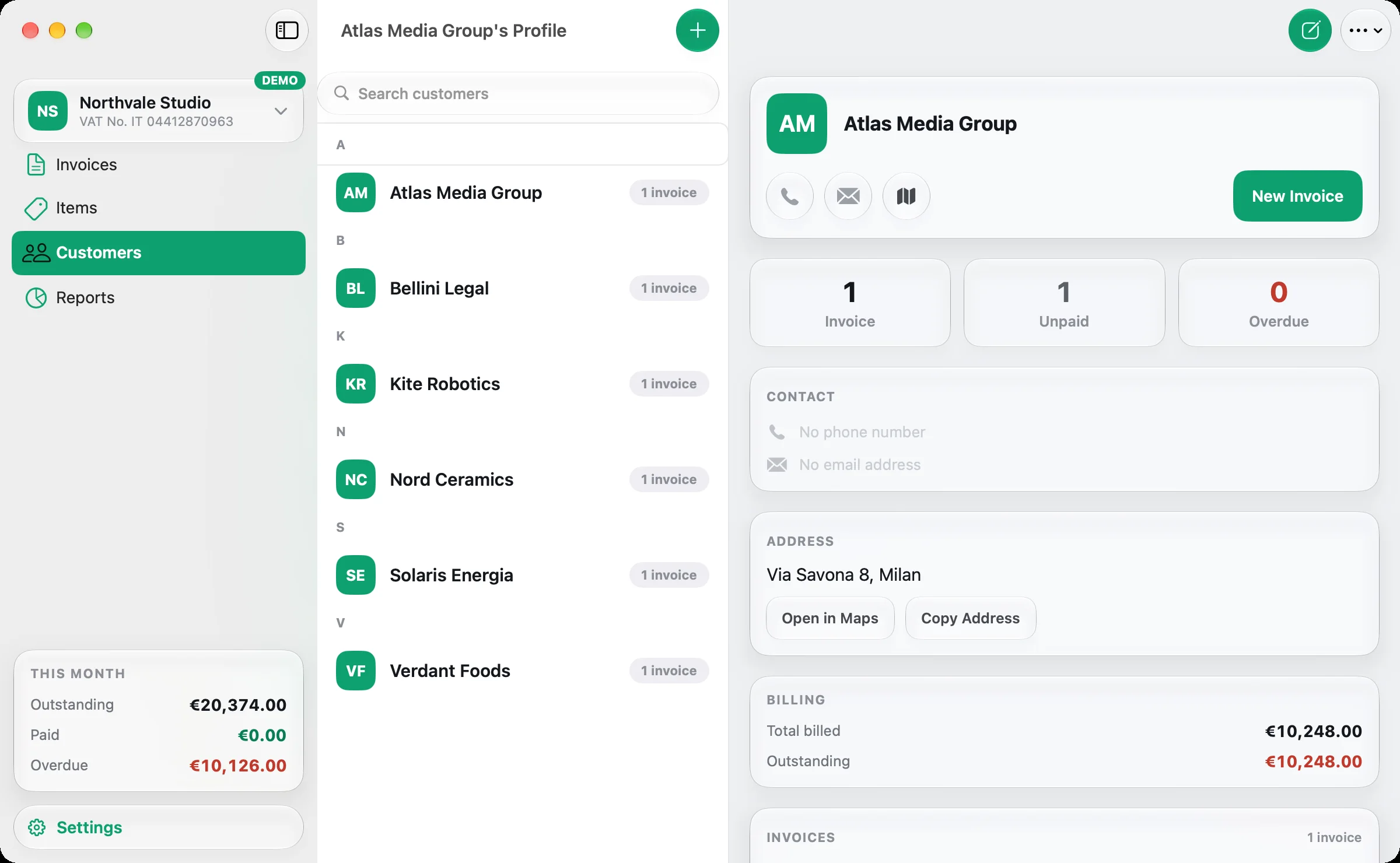Click the large AM avatar in profile
1400x863 pixels.
797,124
